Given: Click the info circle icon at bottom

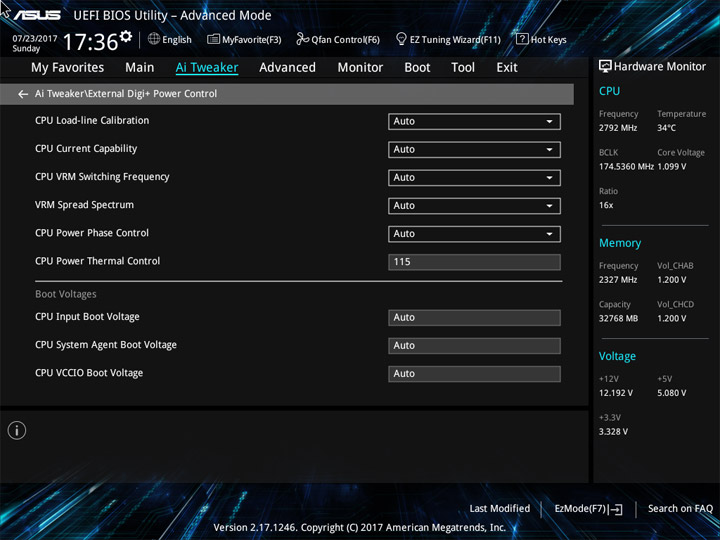Looking at the screenshot, I should tap(17, 430).
